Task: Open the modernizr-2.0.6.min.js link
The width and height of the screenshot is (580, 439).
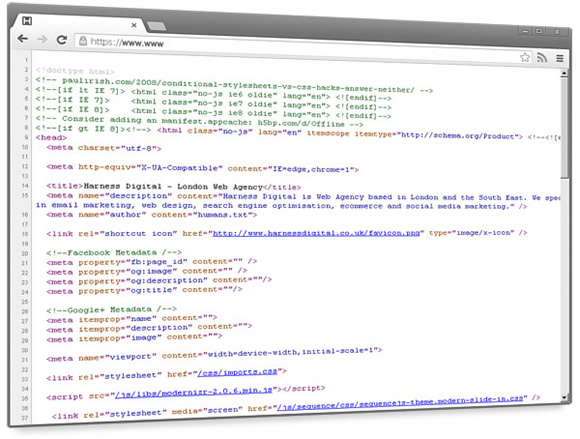Action: (194, 393)
